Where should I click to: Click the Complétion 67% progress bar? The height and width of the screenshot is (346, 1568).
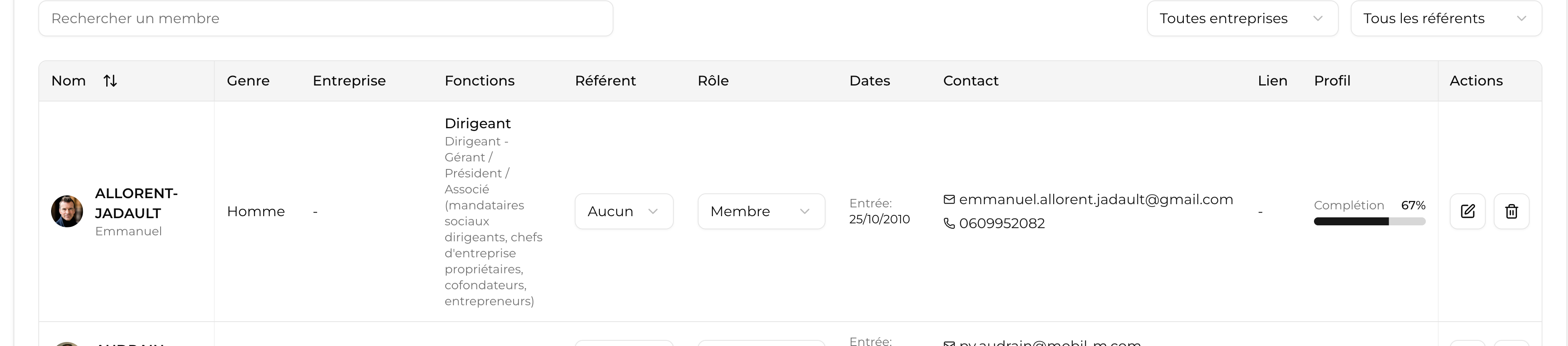1370,222
